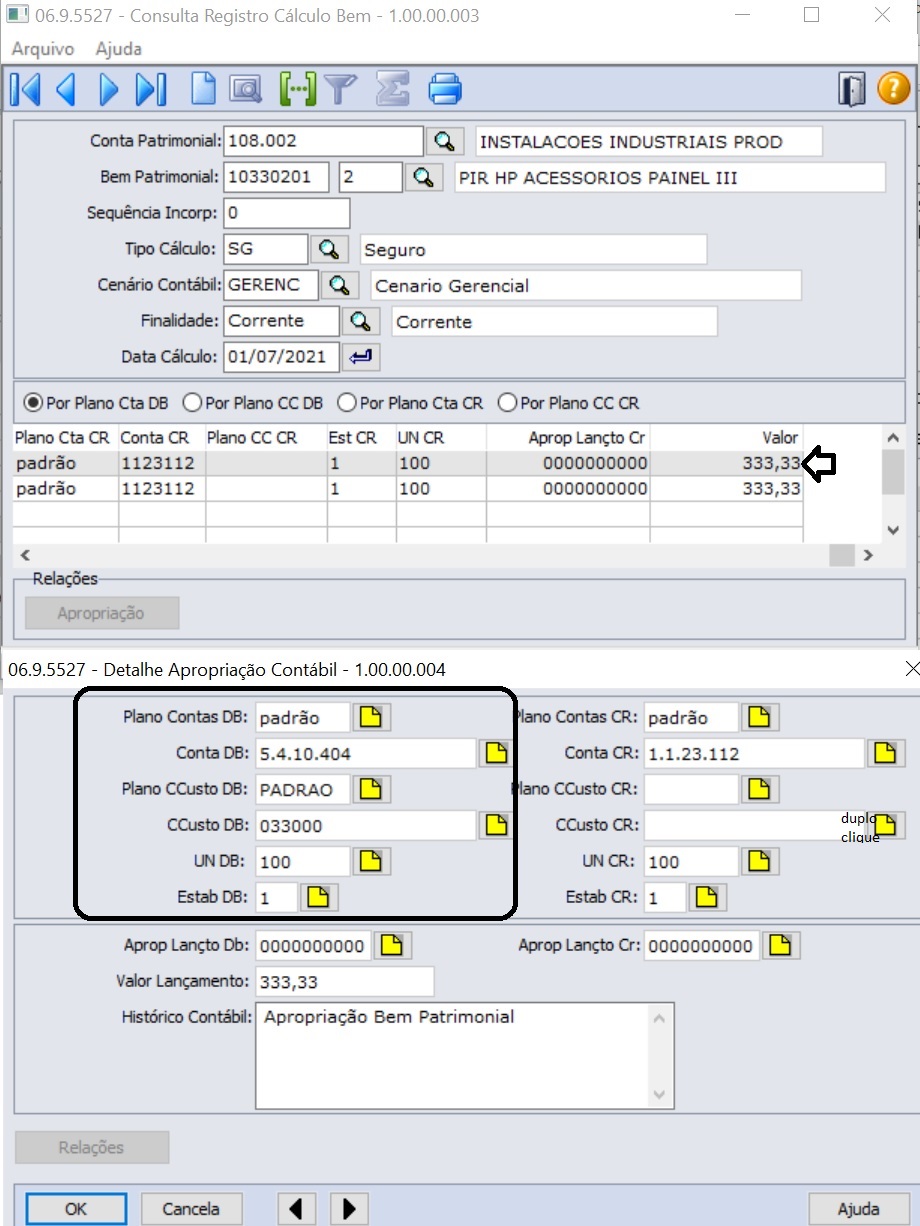Click the Data Cálculo enter arrow icon
920x1226 pixels.
click(361, 356)
